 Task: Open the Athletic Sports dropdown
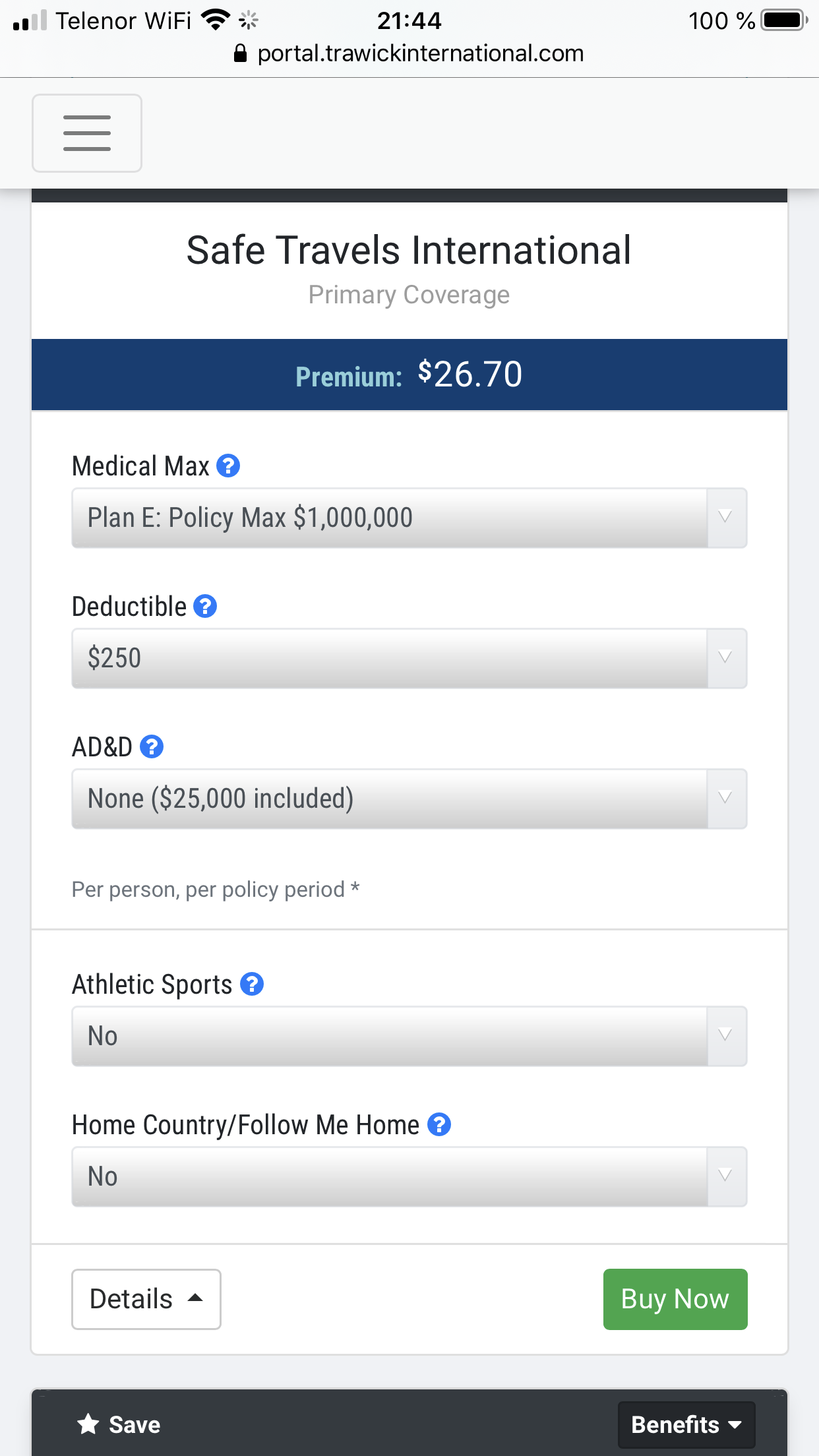[409, 1036]
